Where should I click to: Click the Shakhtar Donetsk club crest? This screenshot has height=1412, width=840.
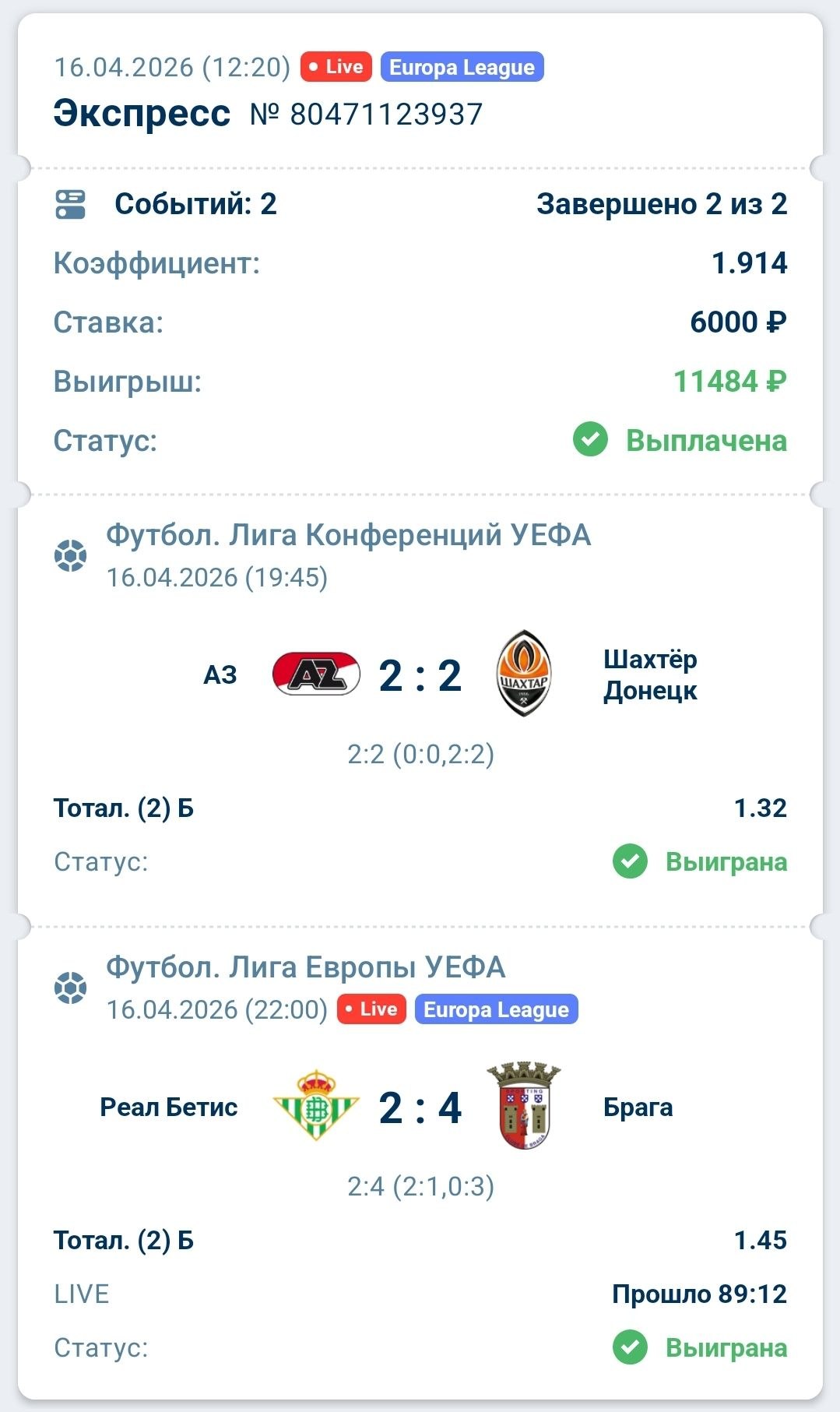524,674
